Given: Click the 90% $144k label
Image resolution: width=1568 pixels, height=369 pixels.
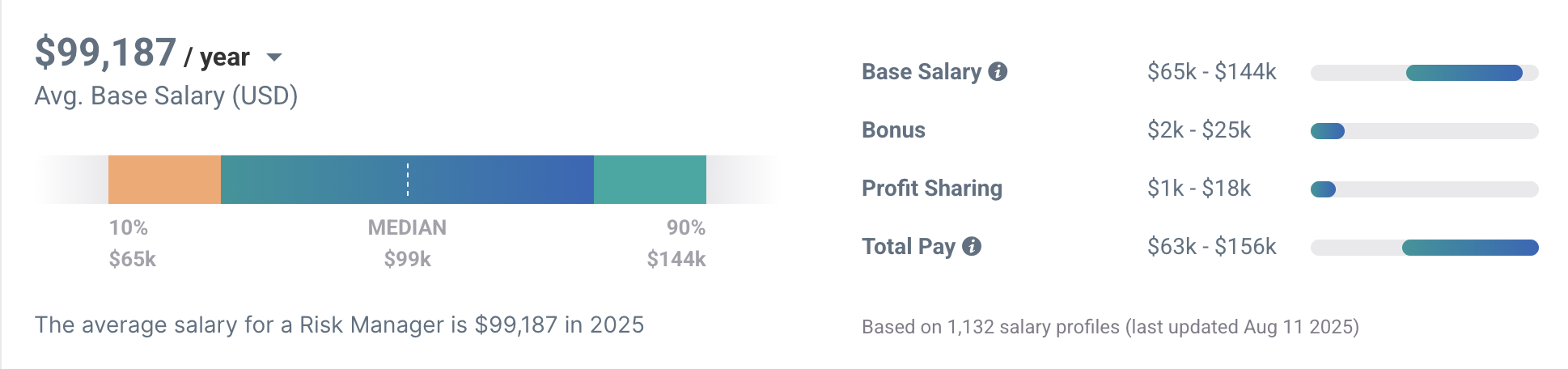Looking at the screenshot, I should (676, 243).
